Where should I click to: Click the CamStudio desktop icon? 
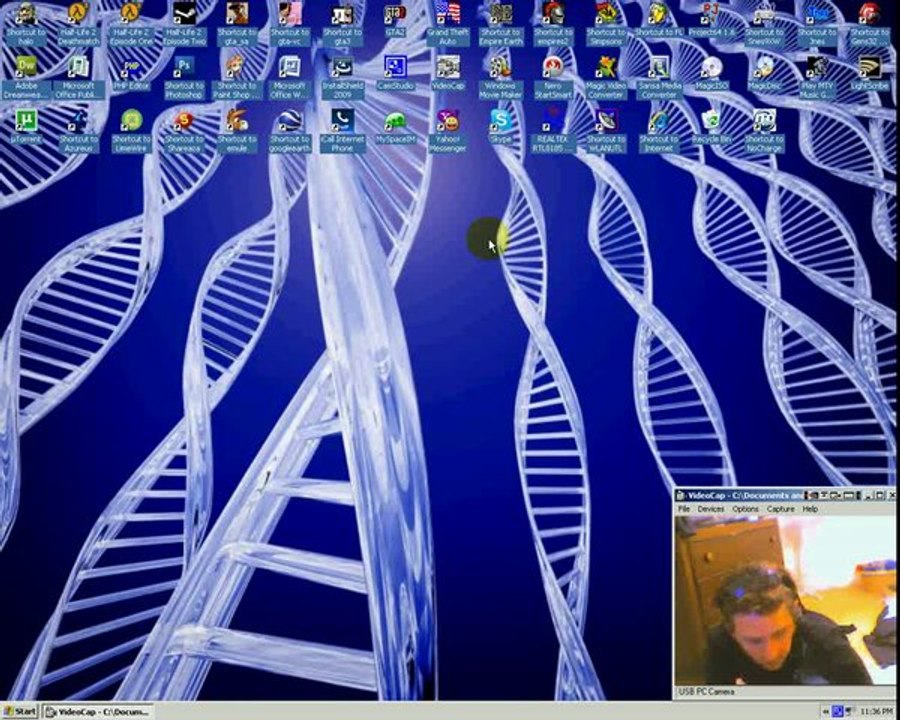point(395,68)
